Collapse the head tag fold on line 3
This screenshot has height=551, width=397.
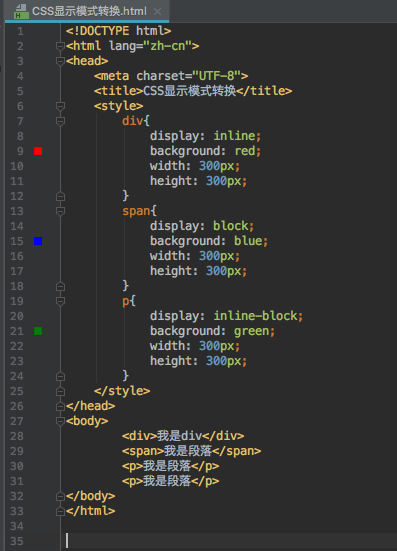[x=60, y=61]
